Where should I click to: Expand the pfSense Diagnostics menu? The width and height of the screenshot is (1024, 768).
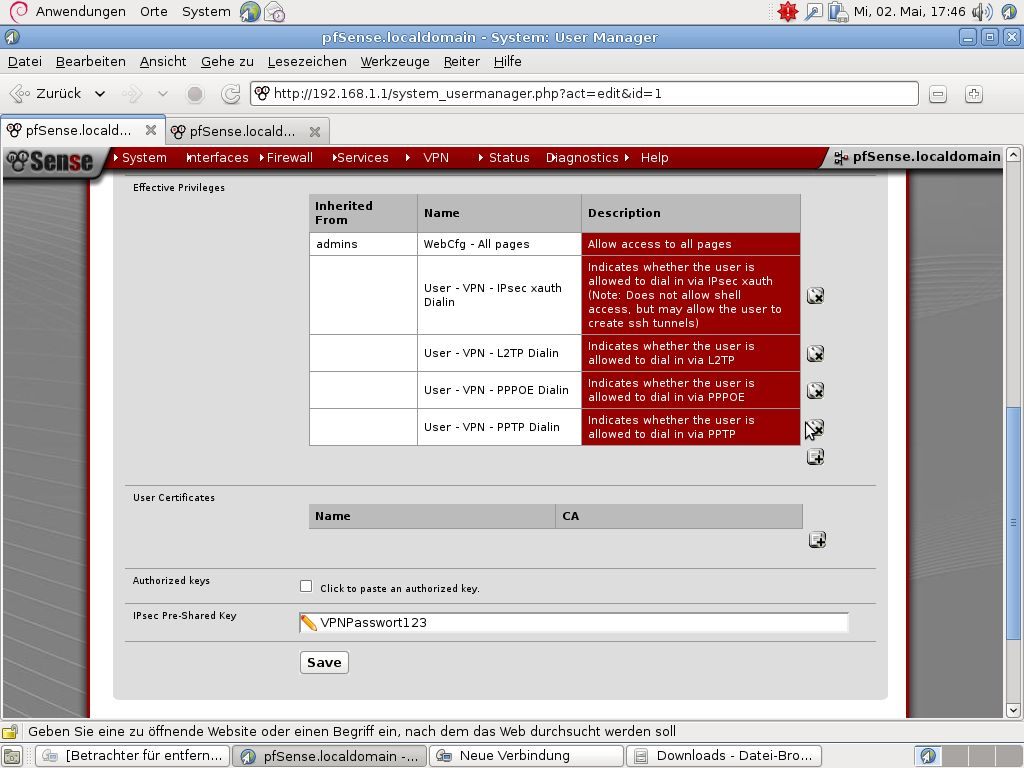582,157
